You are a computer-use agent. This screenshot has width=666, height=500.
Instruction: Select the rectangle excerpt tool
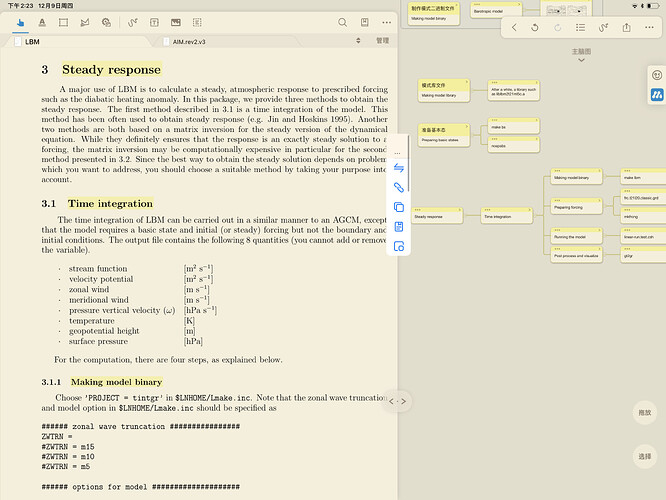click(63, 23)
